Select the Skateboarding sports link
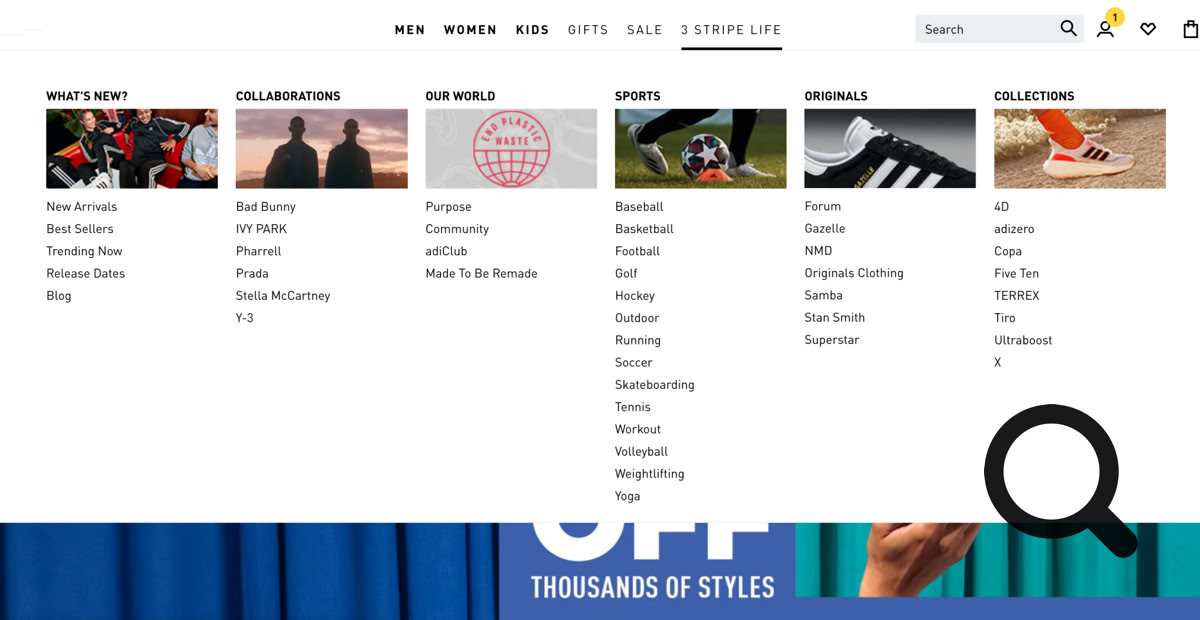 [654, 384]
